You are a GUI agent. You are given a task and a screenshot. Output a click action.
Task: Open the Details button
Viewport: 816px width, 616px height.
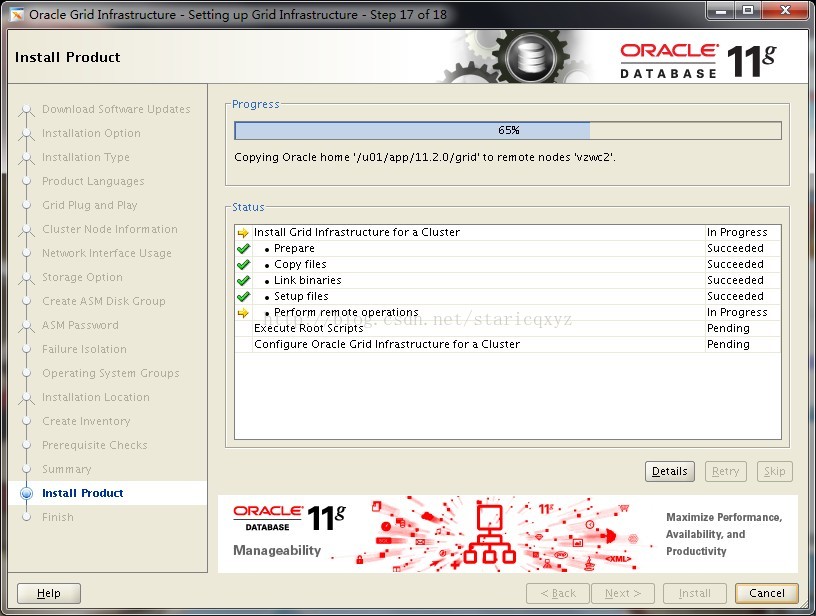pyautogui.click(x=670, y=471)
